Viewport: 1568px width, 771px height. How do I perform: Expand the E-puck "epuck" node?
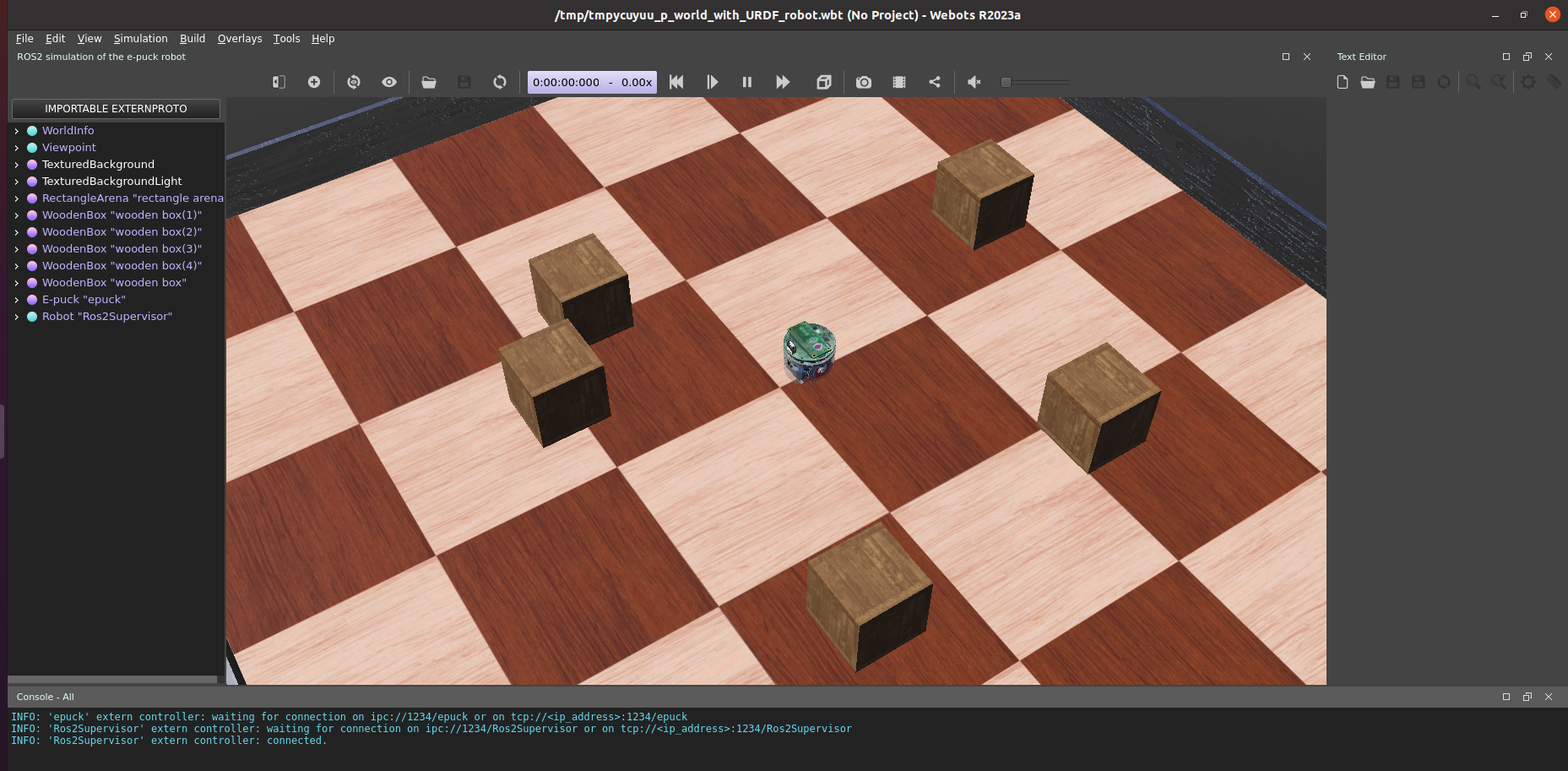point(17,299)
